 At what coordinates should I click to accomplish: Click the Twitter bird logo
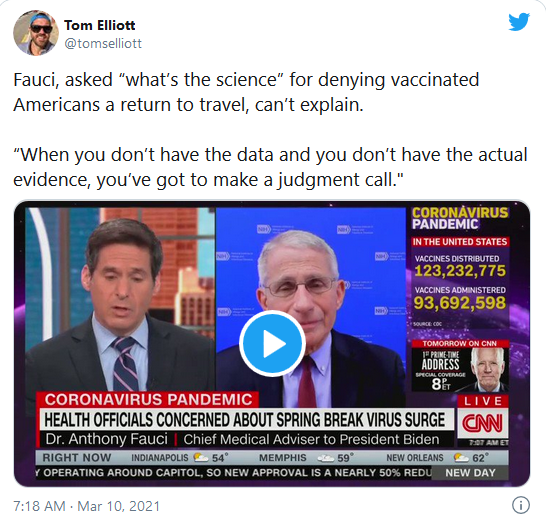coord(519,22)
